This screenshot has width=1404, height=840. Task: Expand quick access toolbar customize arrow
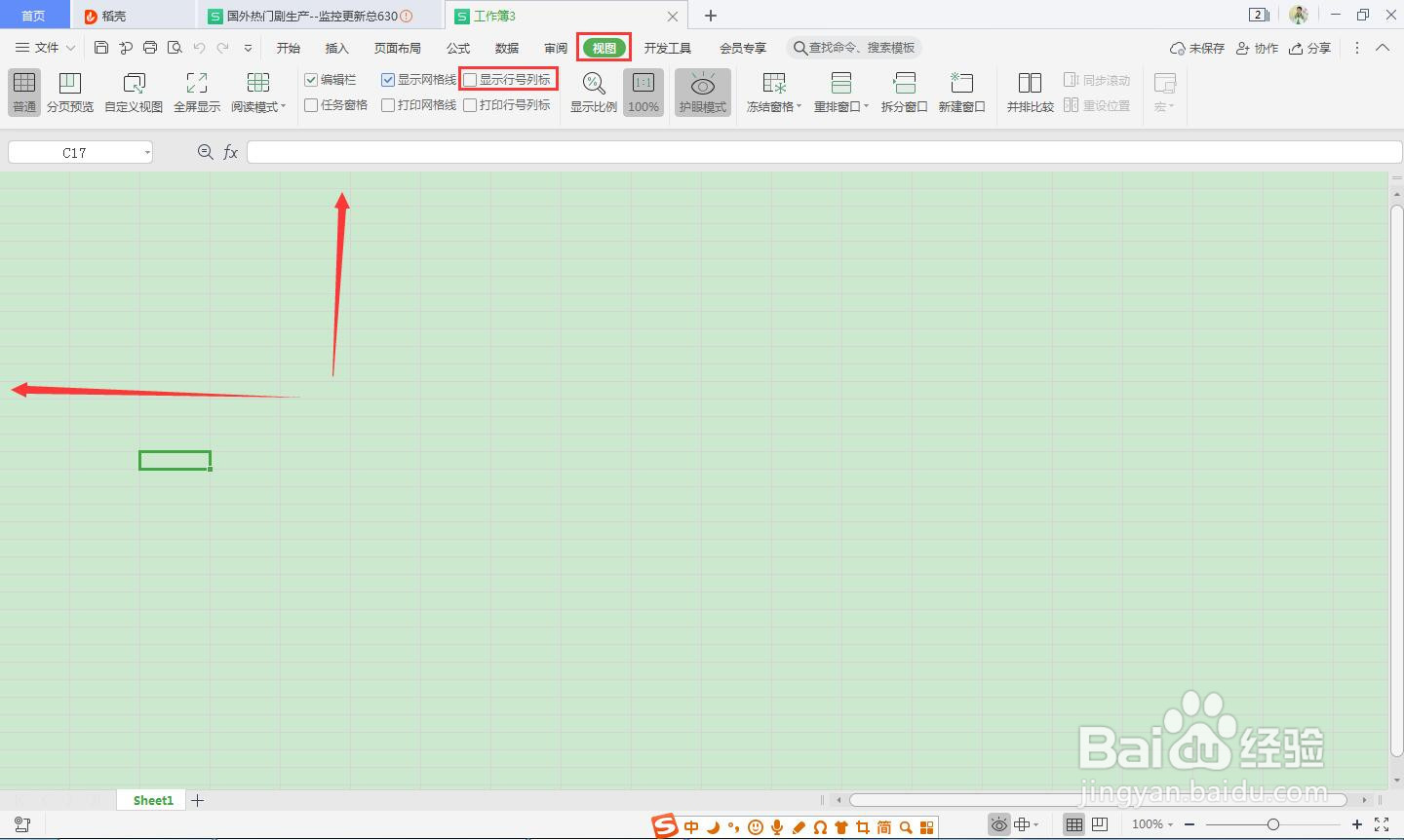249,48
